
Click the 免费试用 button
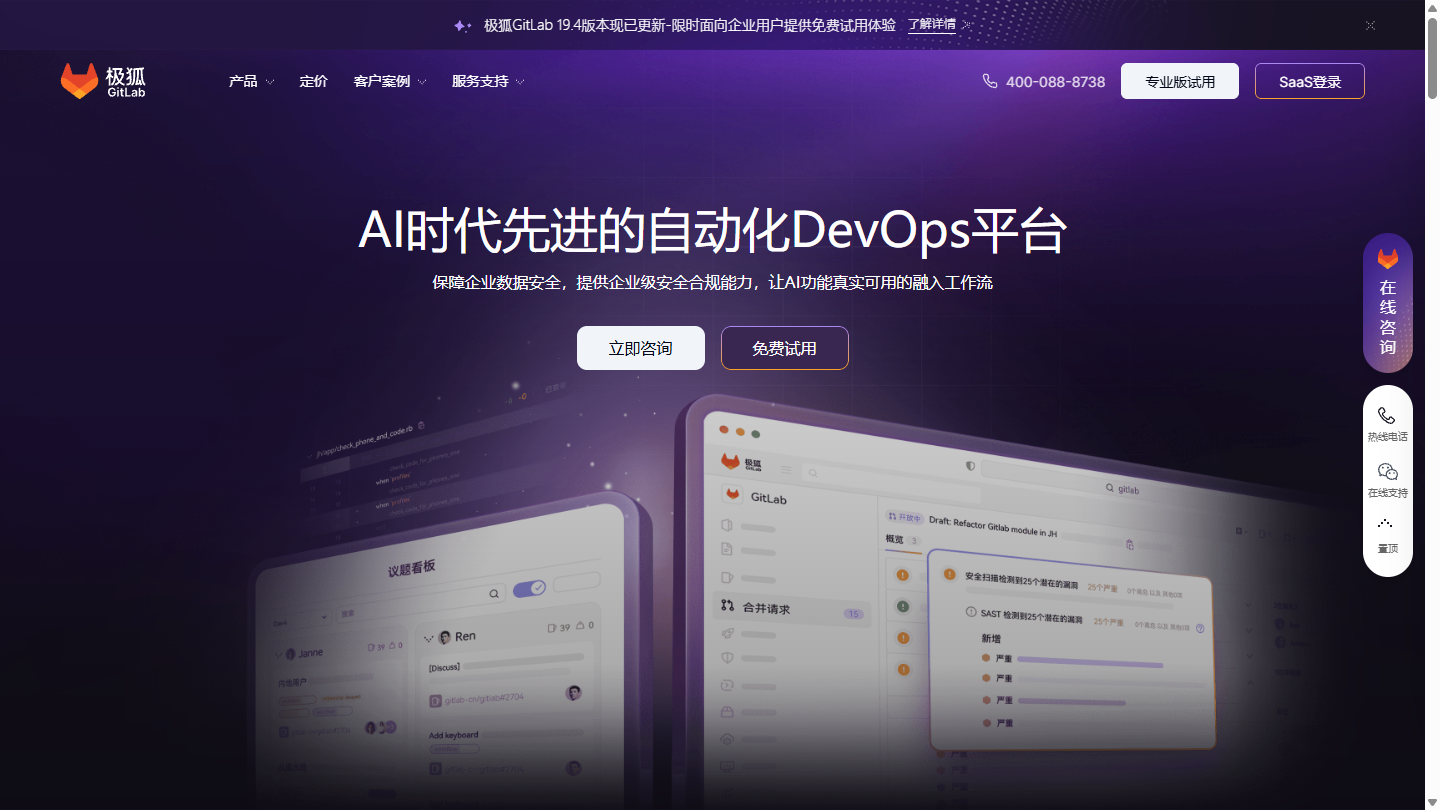click(x=785, y=348)
